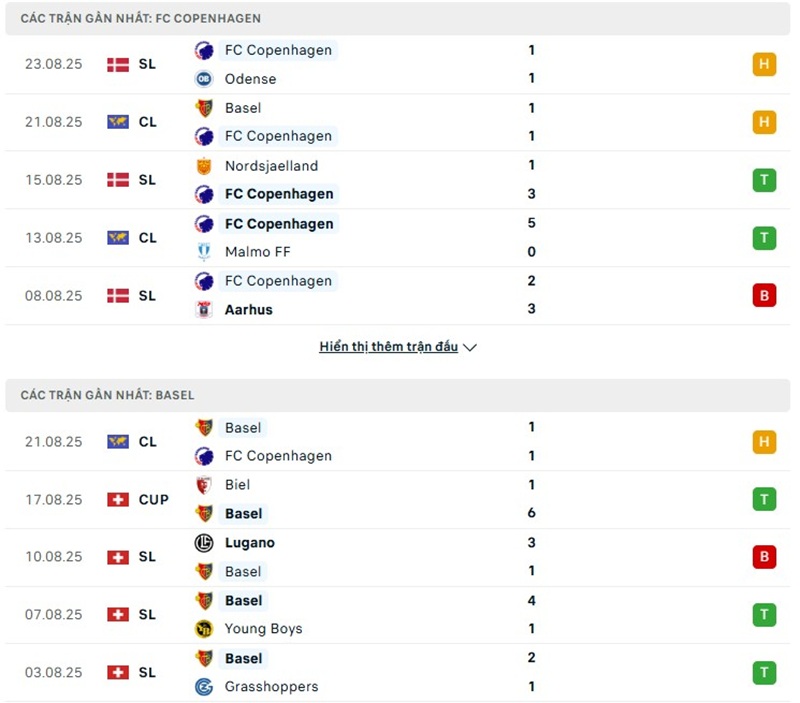Click the orange H badge for Odense match
Screen dimensions: 800x703
(764, 65)
